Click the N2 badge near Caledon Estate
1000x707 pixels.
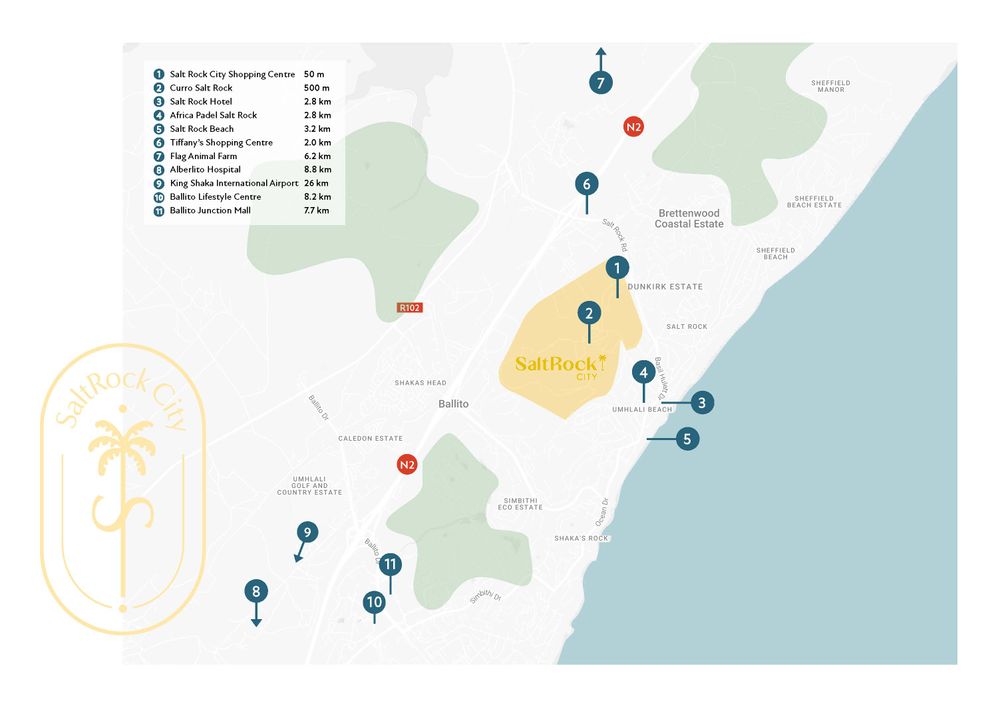tap(406, 465)
